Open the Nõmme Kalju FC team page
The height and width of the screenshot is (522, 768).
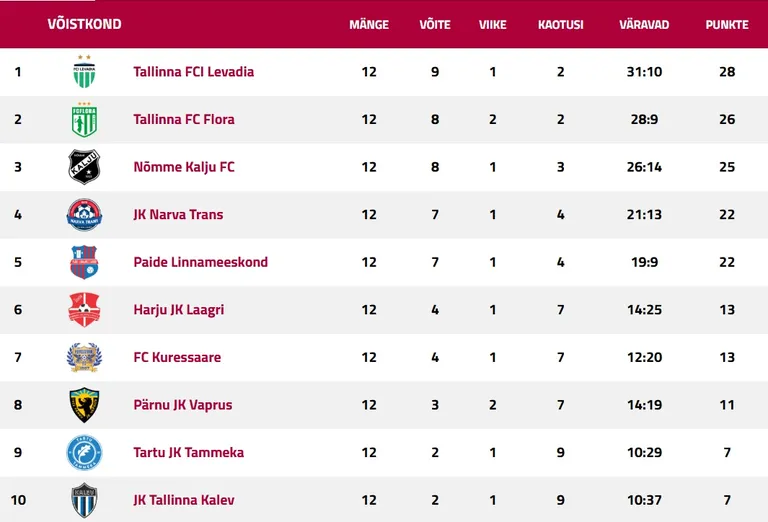[184, 166]
